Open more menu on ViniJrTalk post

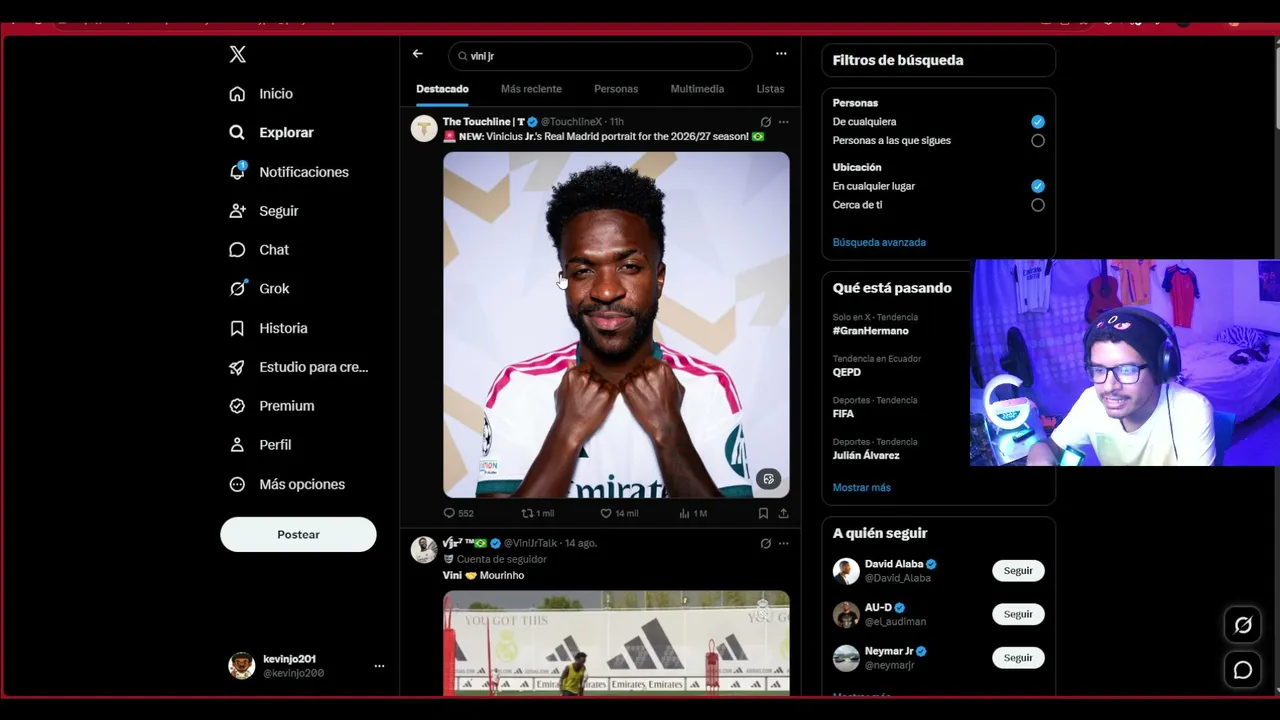(x=783, y=543)
